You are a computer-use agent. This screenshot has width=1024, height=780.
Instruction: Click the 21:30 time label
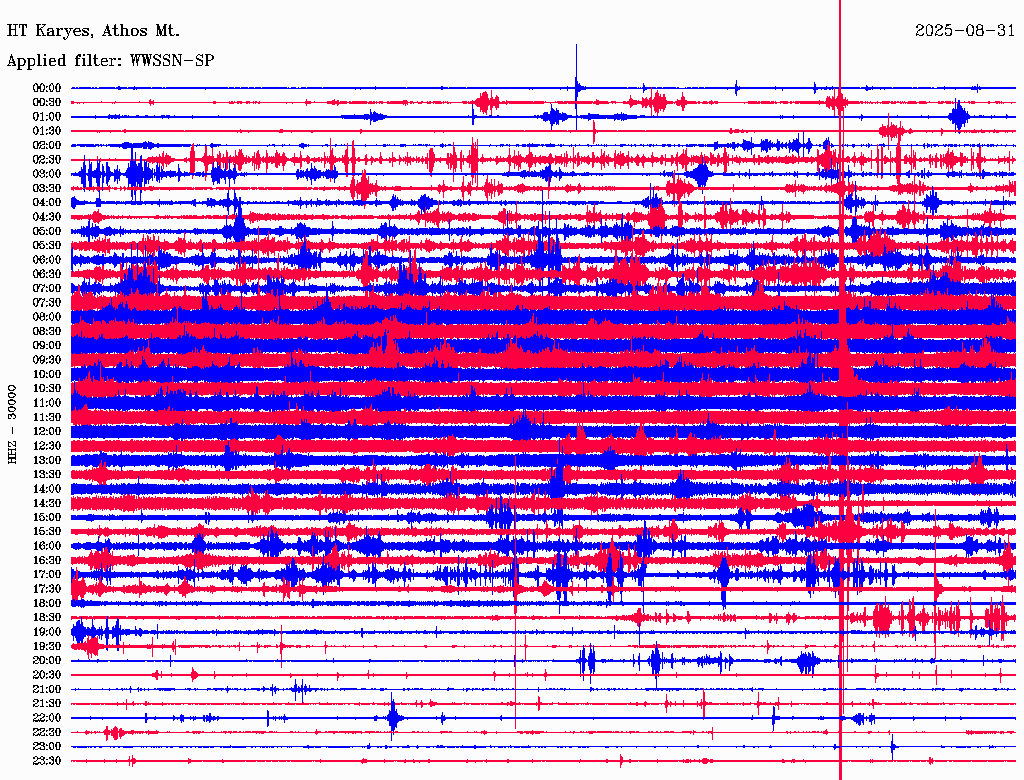(x=47, y=703)
